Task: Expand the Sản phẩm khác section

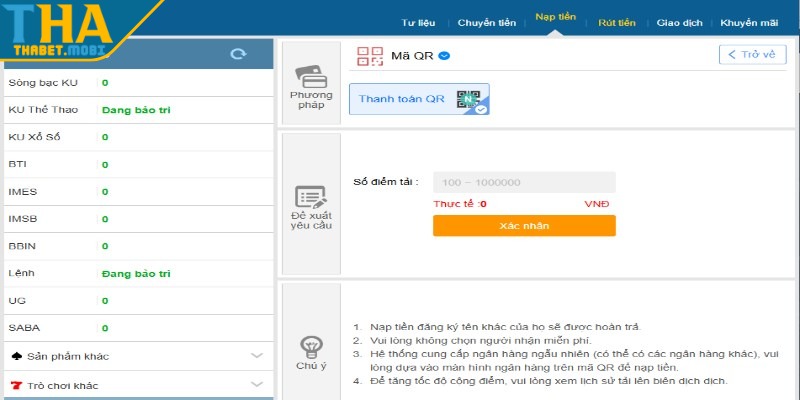Action: tap(256, 356)
